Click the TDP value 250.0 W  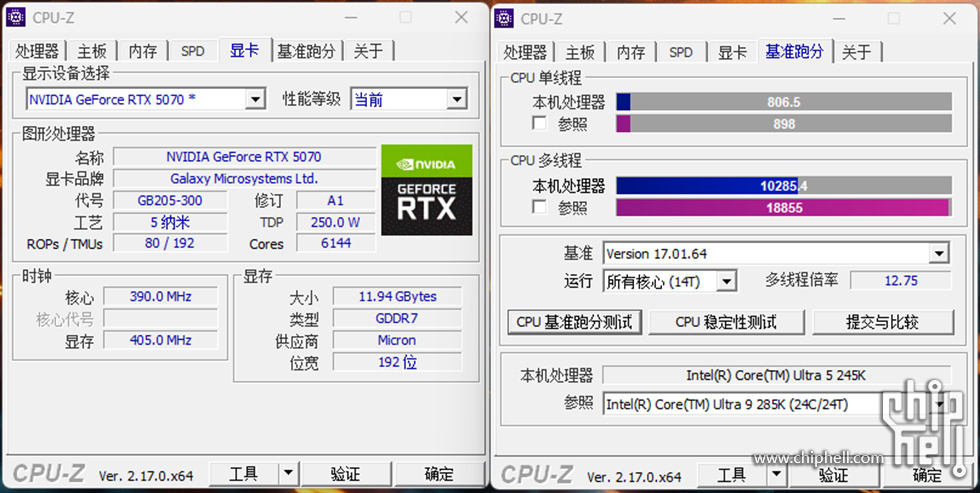click(336, 222)
